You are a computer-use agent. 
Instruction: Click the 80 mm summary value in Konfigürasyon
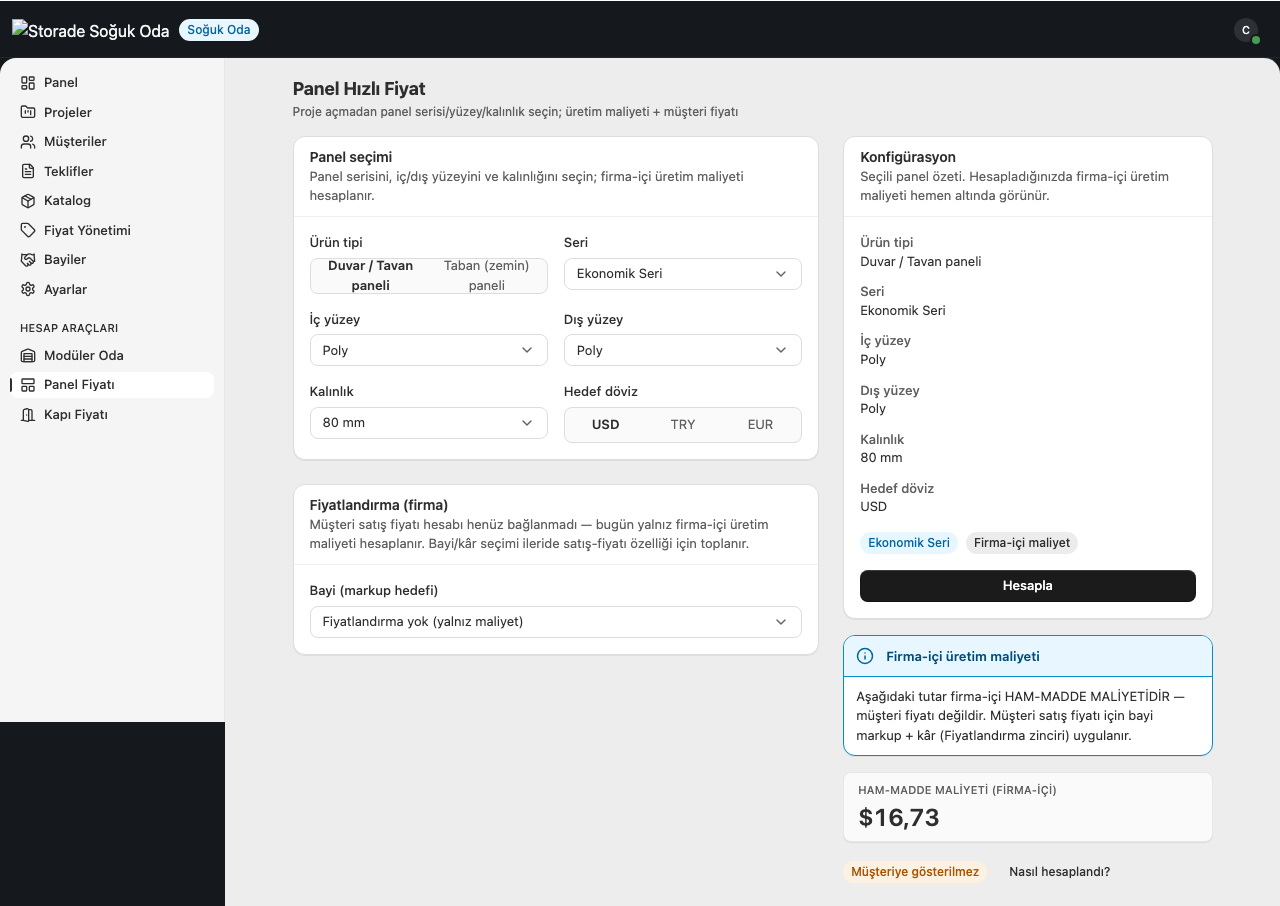point(881,458)
